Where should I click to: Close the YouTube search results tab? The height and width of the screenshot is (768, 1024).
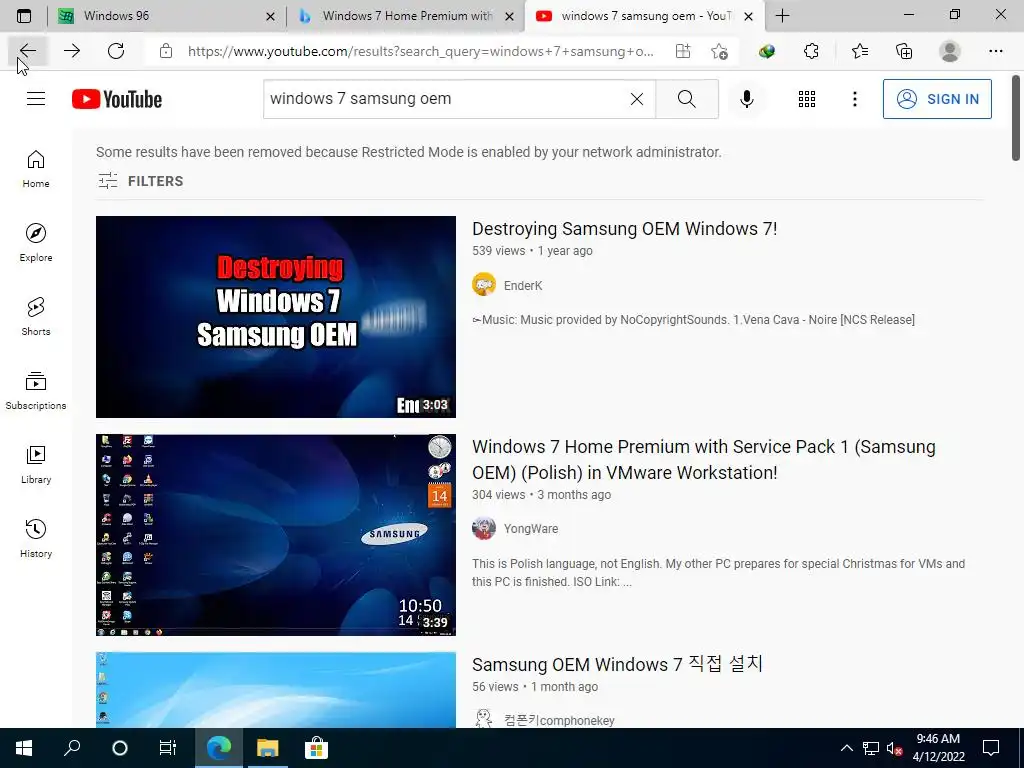(749, 16)
